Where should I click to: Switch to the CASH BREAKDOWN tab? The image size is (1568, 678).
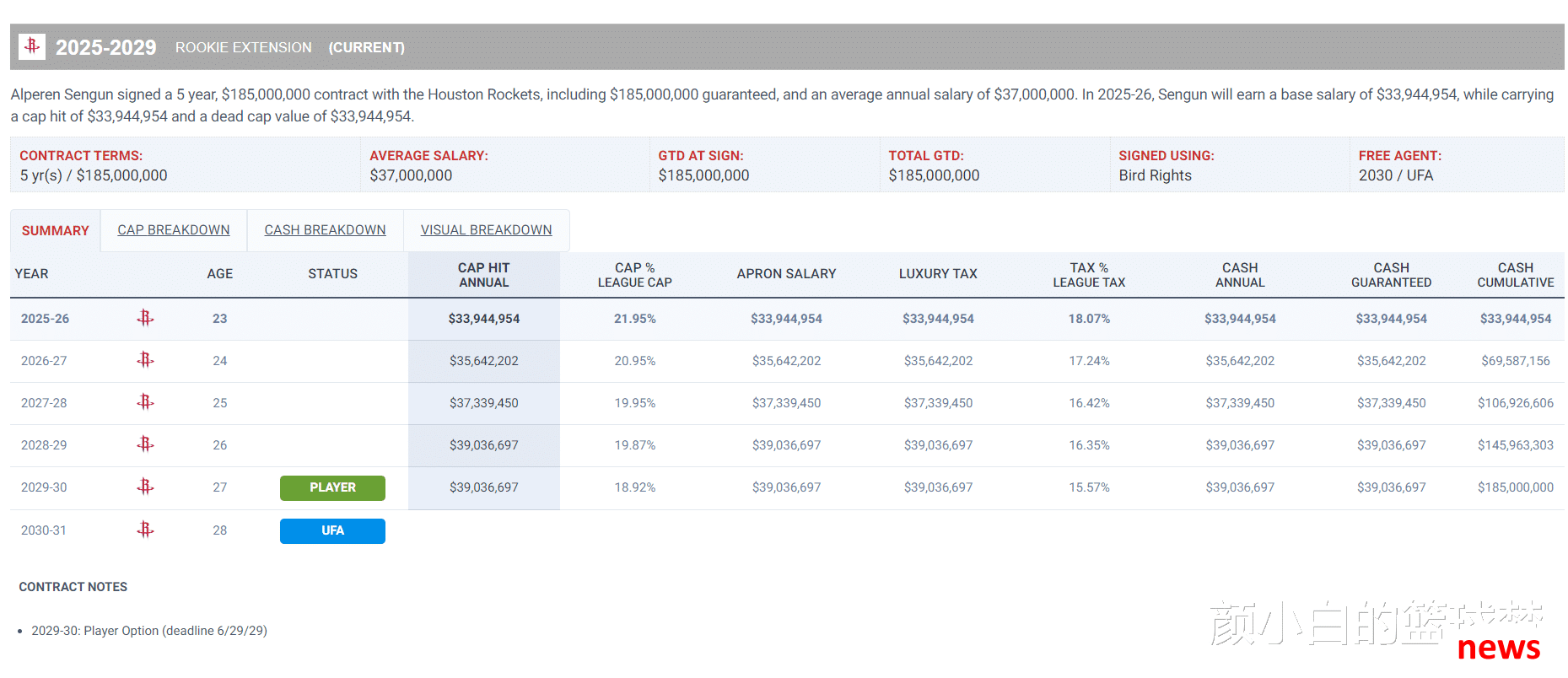click(325, 230)
